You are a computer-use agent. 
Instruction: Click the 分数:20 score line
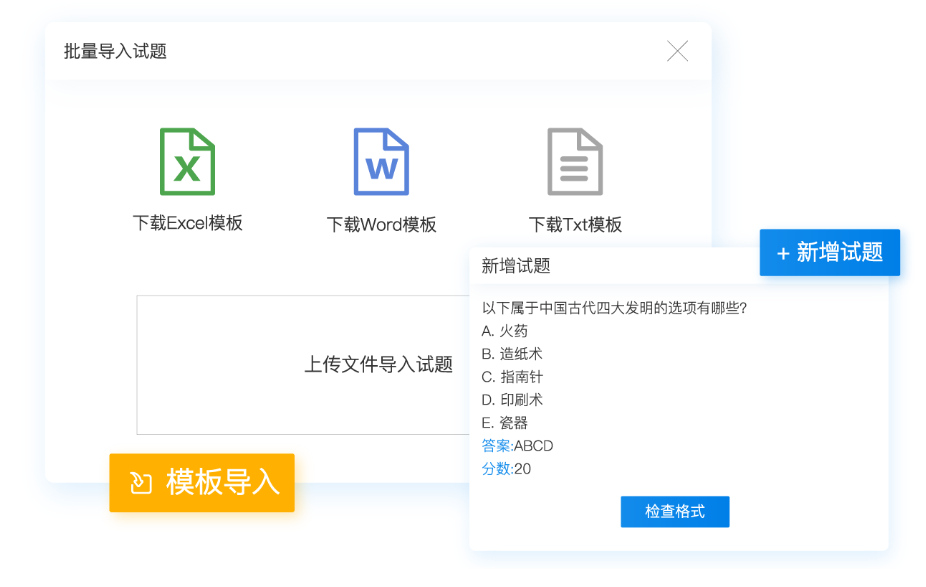(506, 469)
